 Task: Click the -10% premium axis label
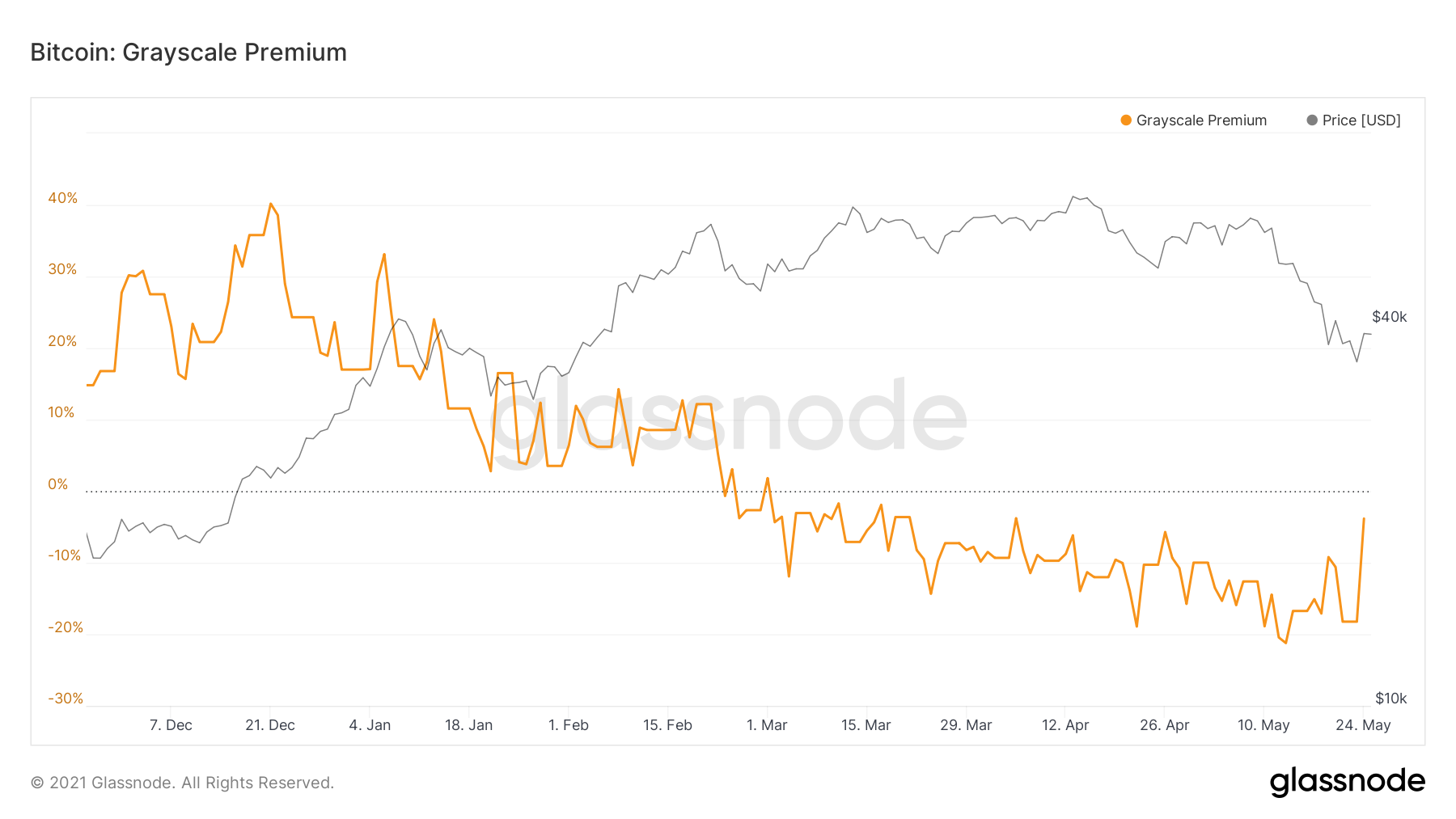click(65, 555)
